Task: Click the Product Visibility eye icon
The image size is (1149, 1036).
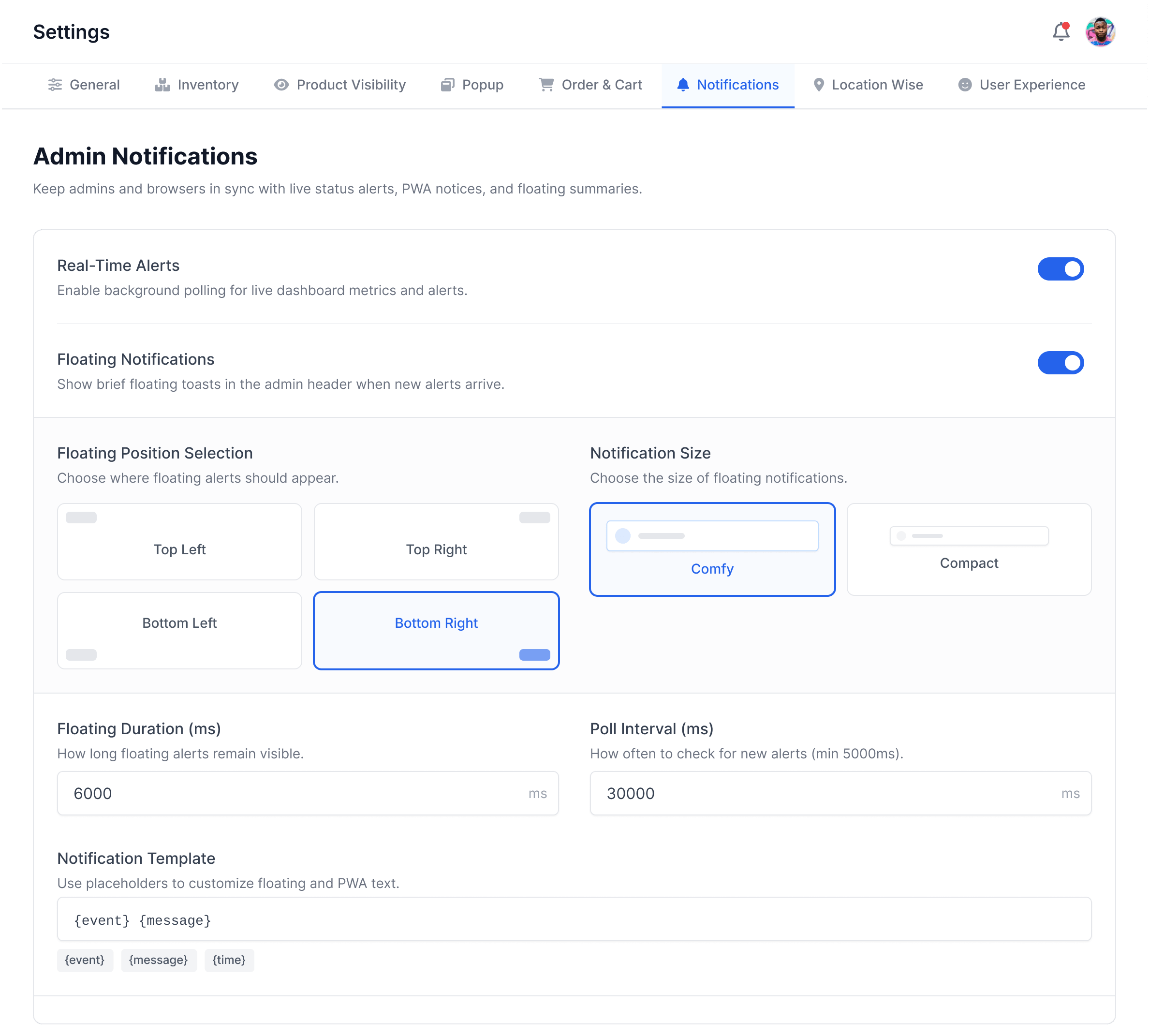Action: click(x=281, y=85)
